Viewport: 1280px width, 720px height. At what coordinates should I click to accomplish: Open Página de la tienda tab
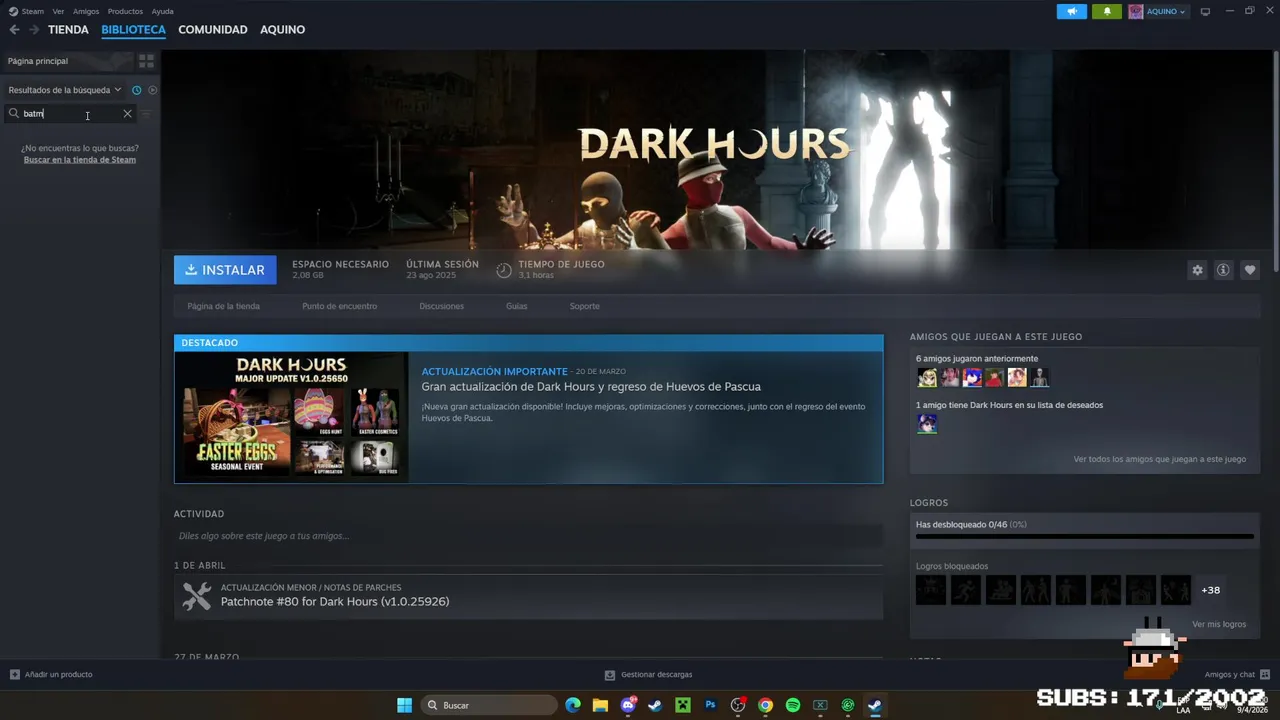(x=223, y=306)
